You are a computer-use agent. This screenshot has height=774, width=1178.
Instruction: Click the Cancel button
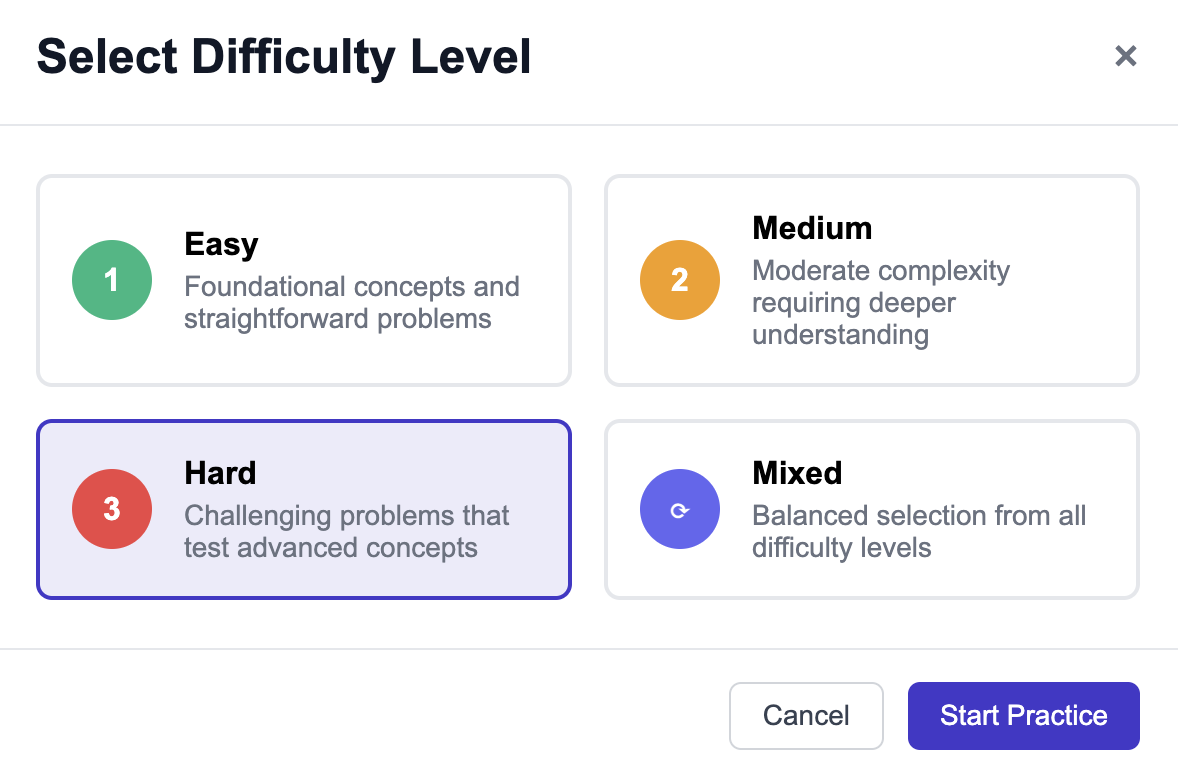click(806, 716)
